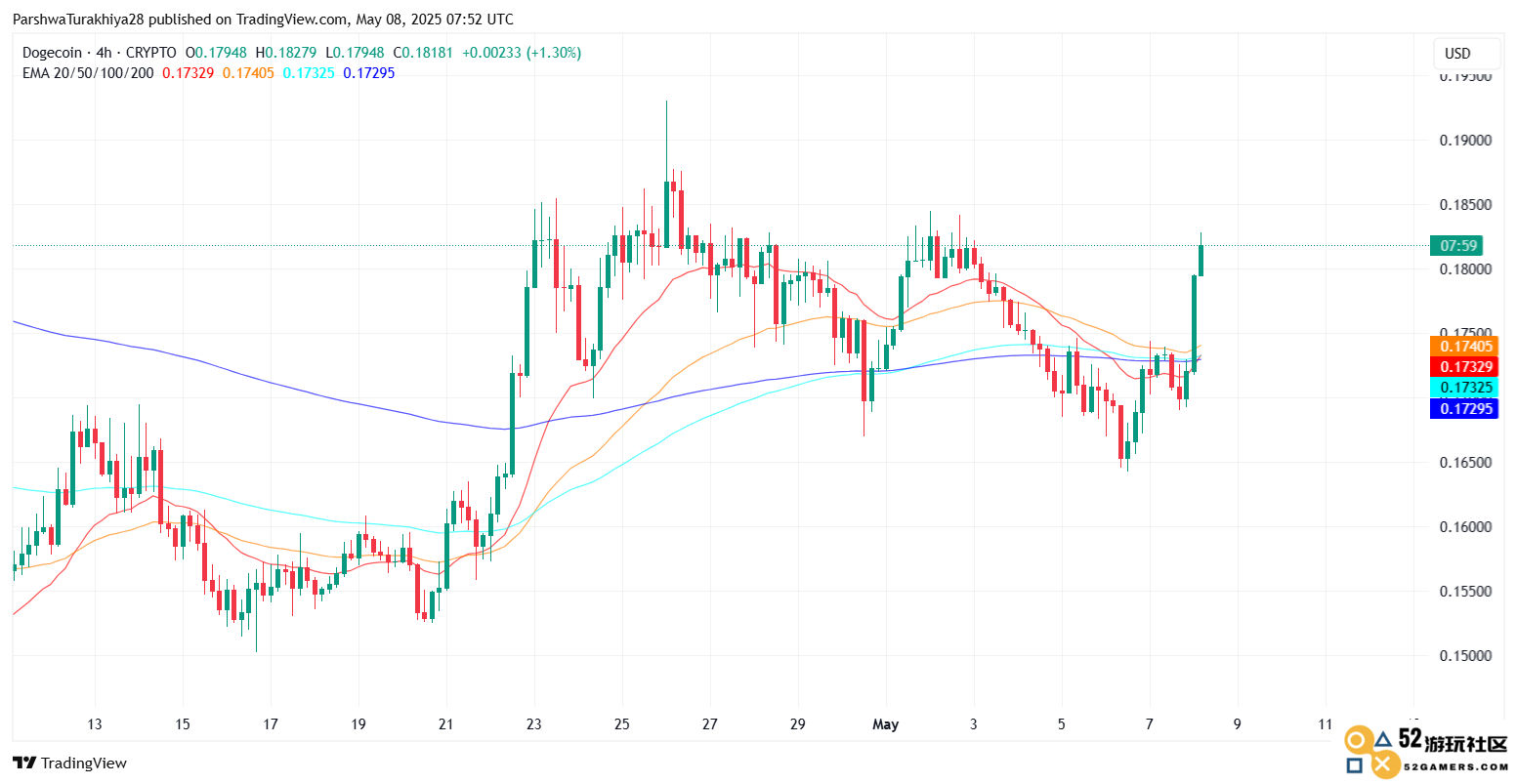Click the green 07:59 countdown tag on price axis
The width and height of the screenshot is (1517, 784).
click(1458, 246)
